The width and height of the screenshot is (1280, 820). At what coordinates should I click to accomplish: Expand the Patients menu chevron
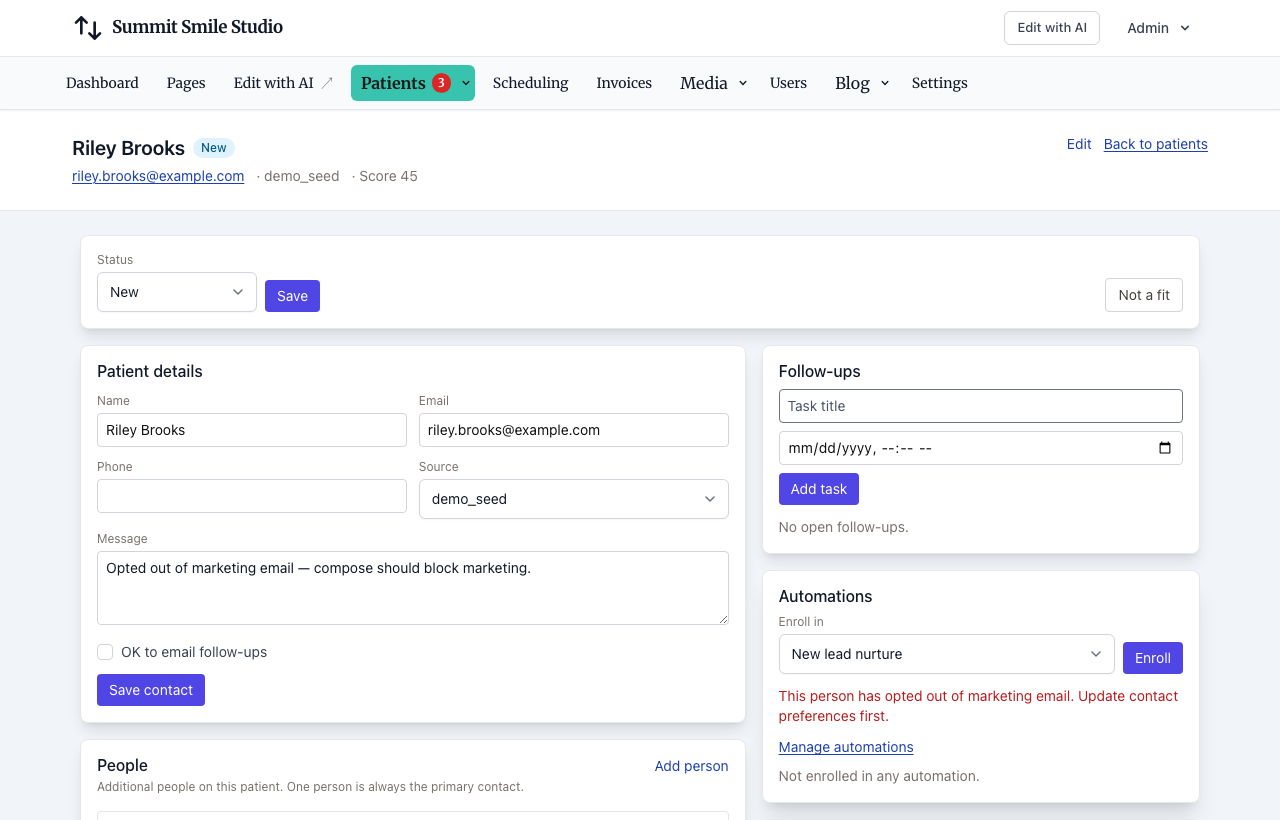[466, 83]
